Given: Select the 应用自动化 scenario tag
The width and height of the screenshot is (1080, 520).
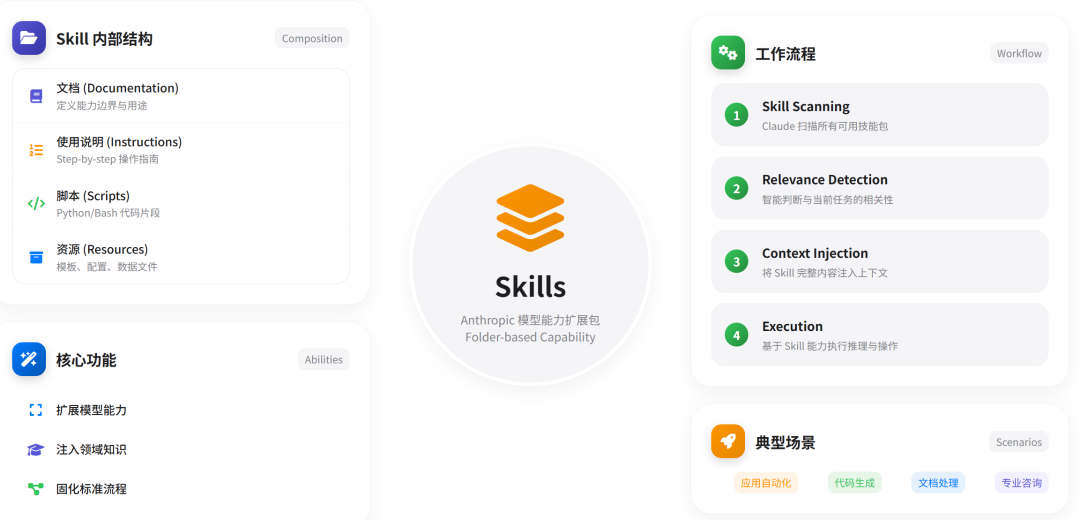Looking at the screenshot, I should pyautogui.click(x=766, y=483).
